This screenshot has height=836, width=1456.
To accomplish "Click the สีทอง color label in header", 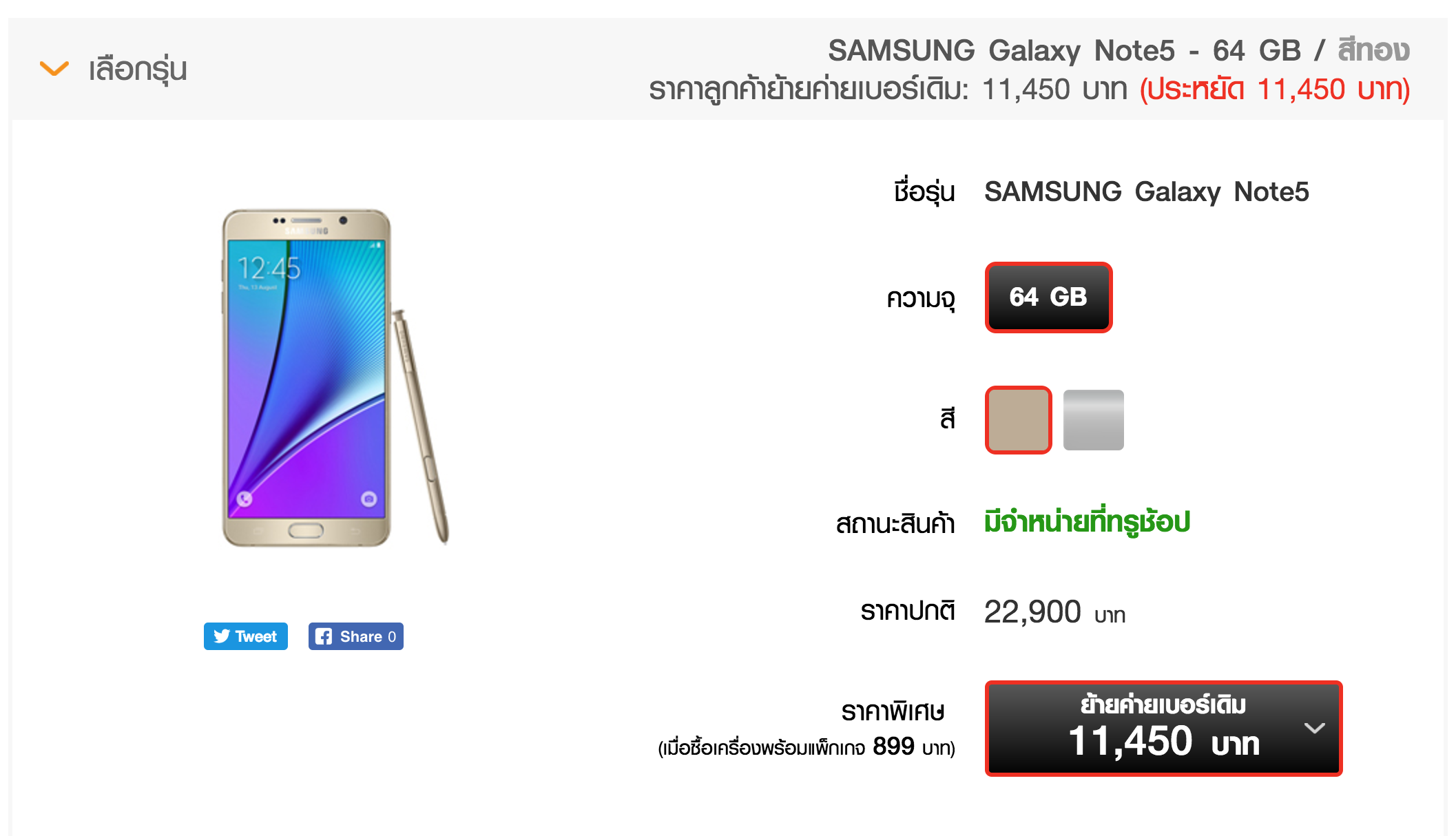I will (x=1373, y=50).
